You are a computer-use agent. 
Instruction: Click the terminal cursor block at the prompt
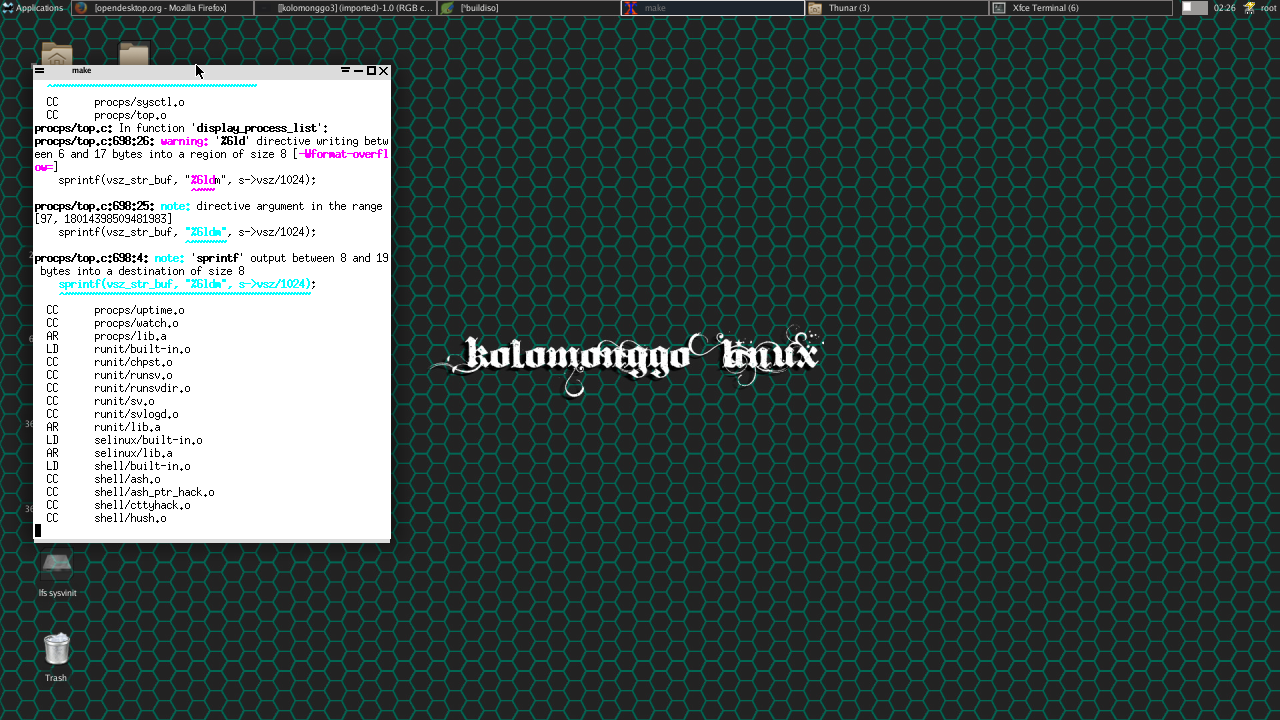click(x=38, y=531)
